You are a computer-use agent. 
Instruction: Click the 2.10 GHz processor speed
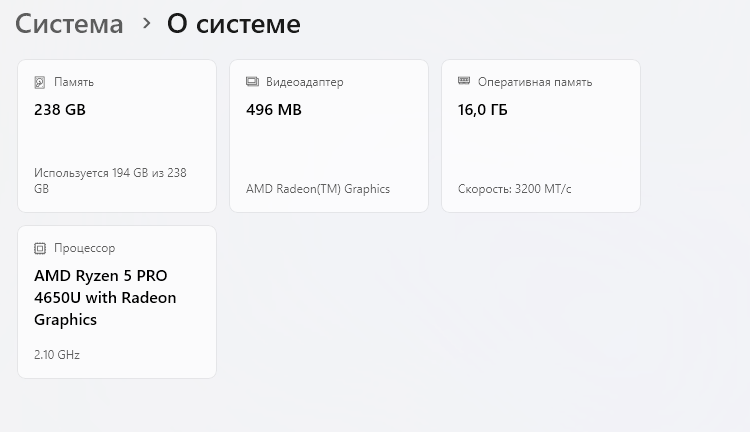57,355
